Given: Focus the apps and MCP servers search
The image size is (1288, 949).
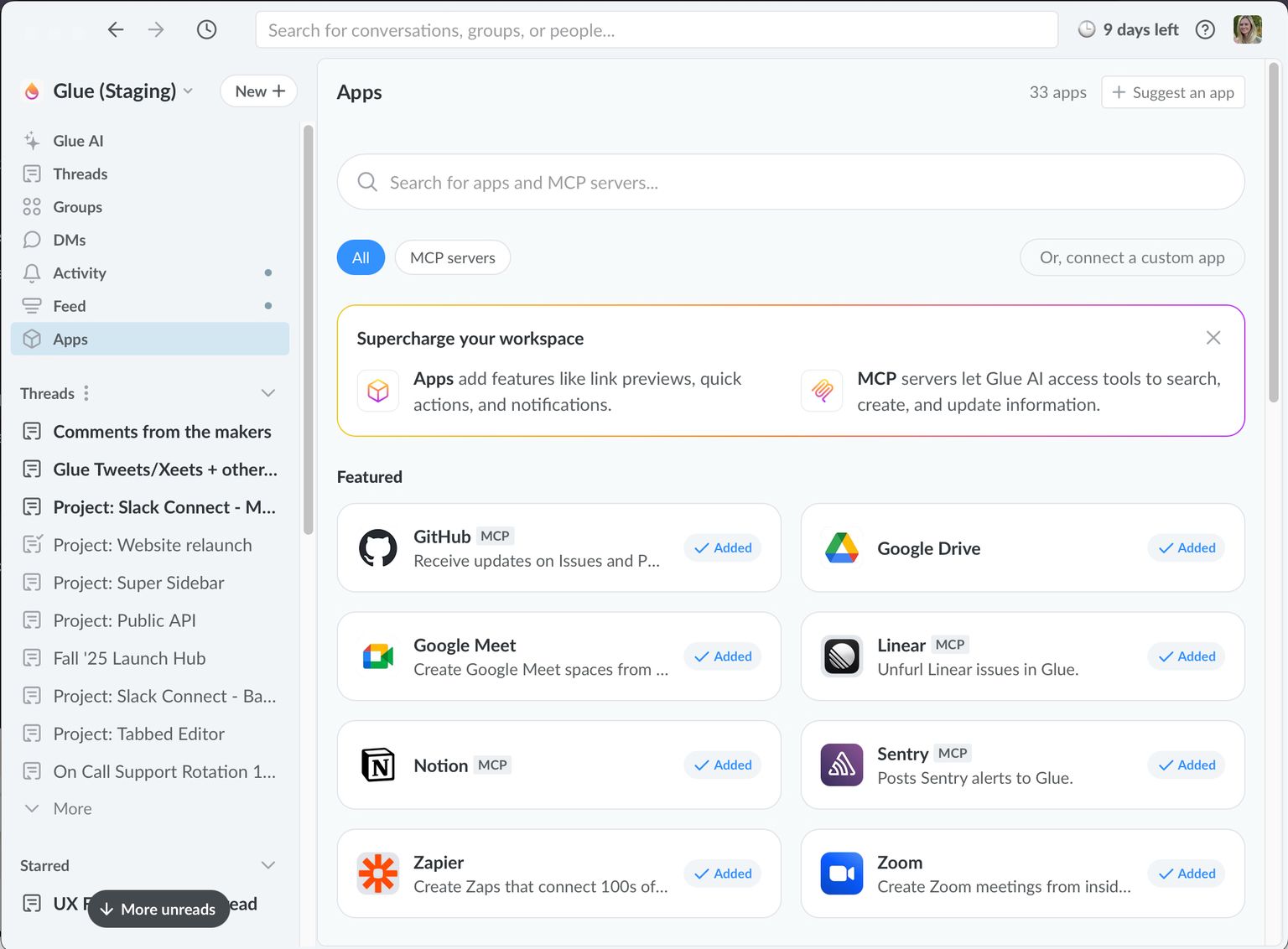Looking at the screenshot, I should coord(791,182).
